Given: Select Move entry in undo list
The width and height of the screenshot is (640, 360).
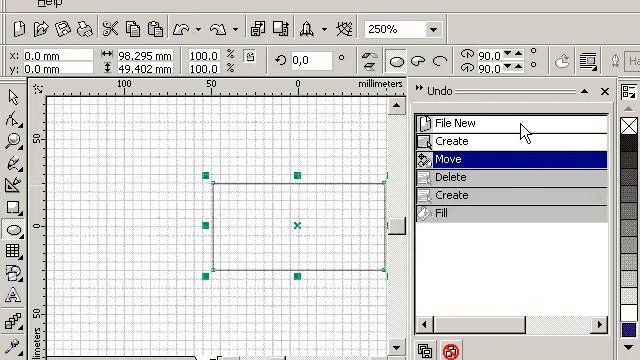Looking at the screenshot, I should pyautogui.click(x=511, y=159).
